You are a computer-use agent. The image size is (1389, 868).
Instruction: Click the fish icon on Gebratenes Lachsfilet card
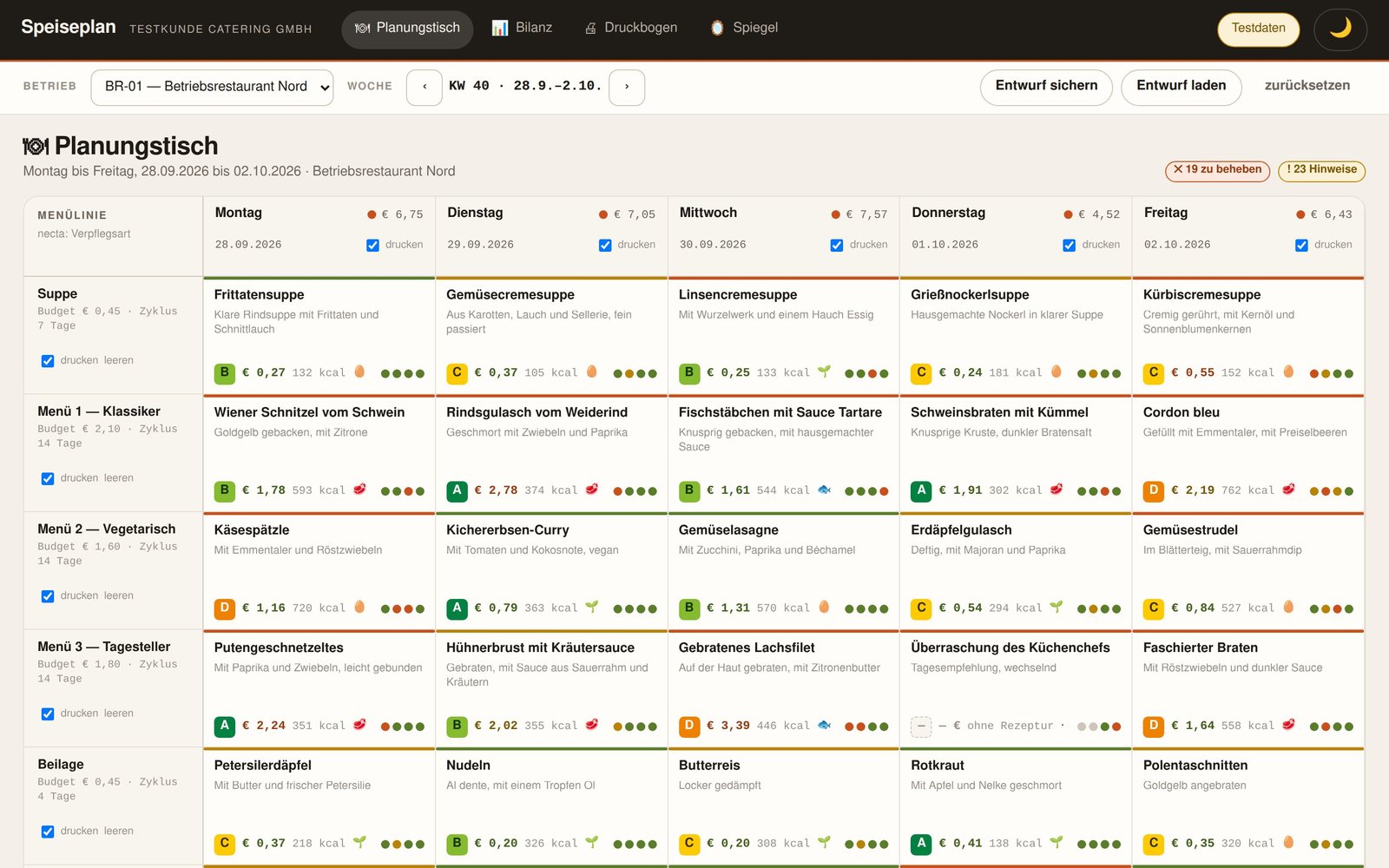point(824,725)
